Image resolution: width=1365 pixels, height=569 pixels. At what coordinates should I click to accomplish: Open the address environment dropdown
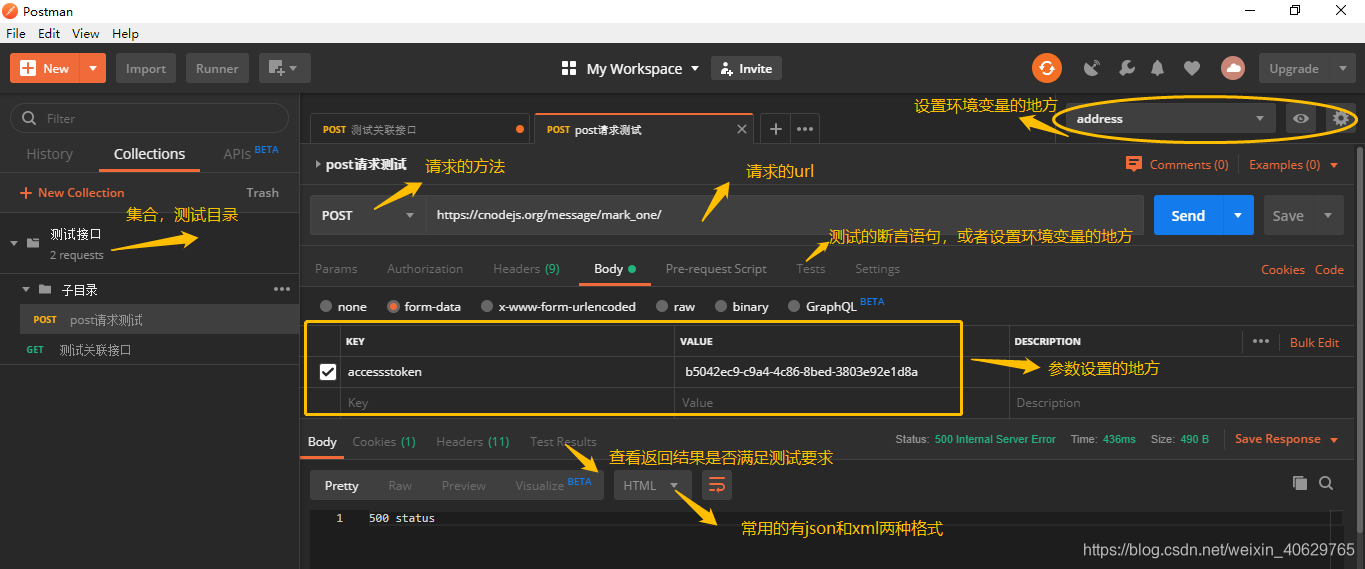pos(1170,118)
